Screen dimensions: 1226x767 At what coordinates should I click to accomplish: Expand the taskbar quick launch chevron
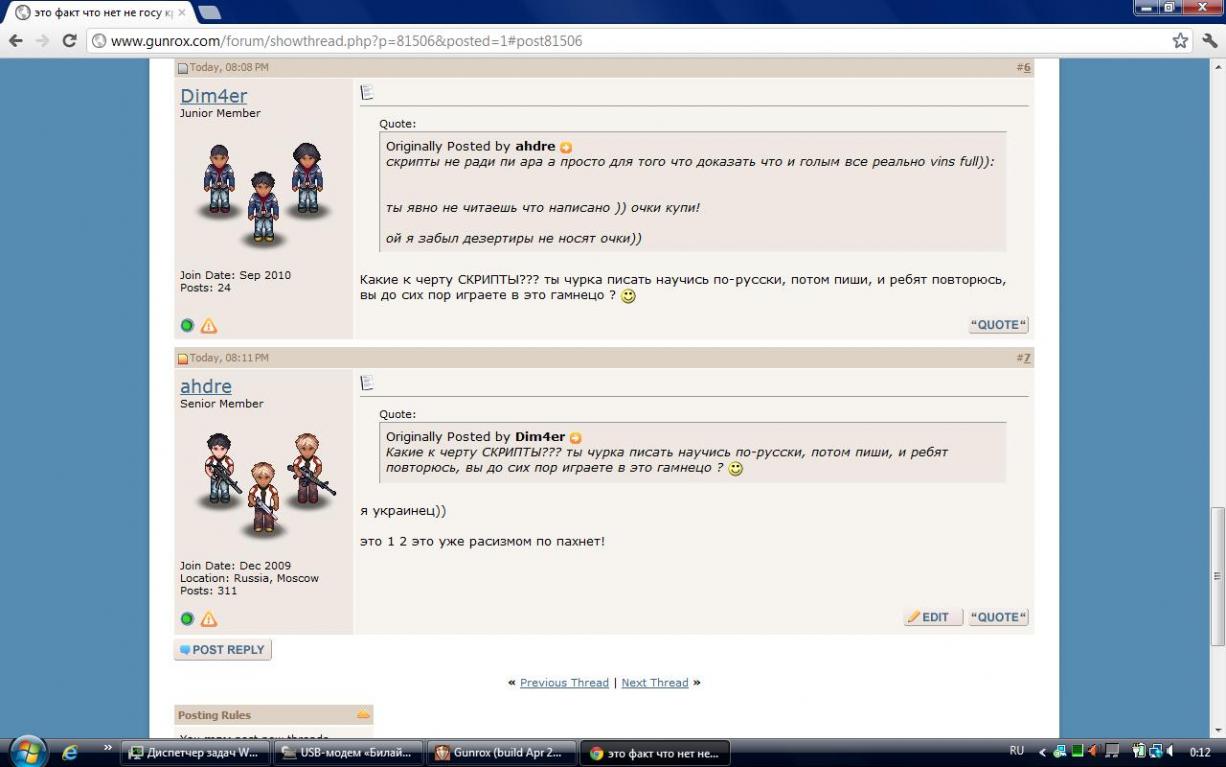click(x=108, y=748)
